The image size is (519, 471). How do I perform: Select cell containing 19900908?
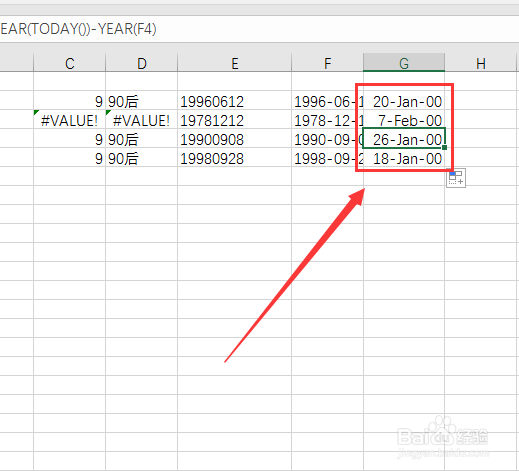[235, 138]
